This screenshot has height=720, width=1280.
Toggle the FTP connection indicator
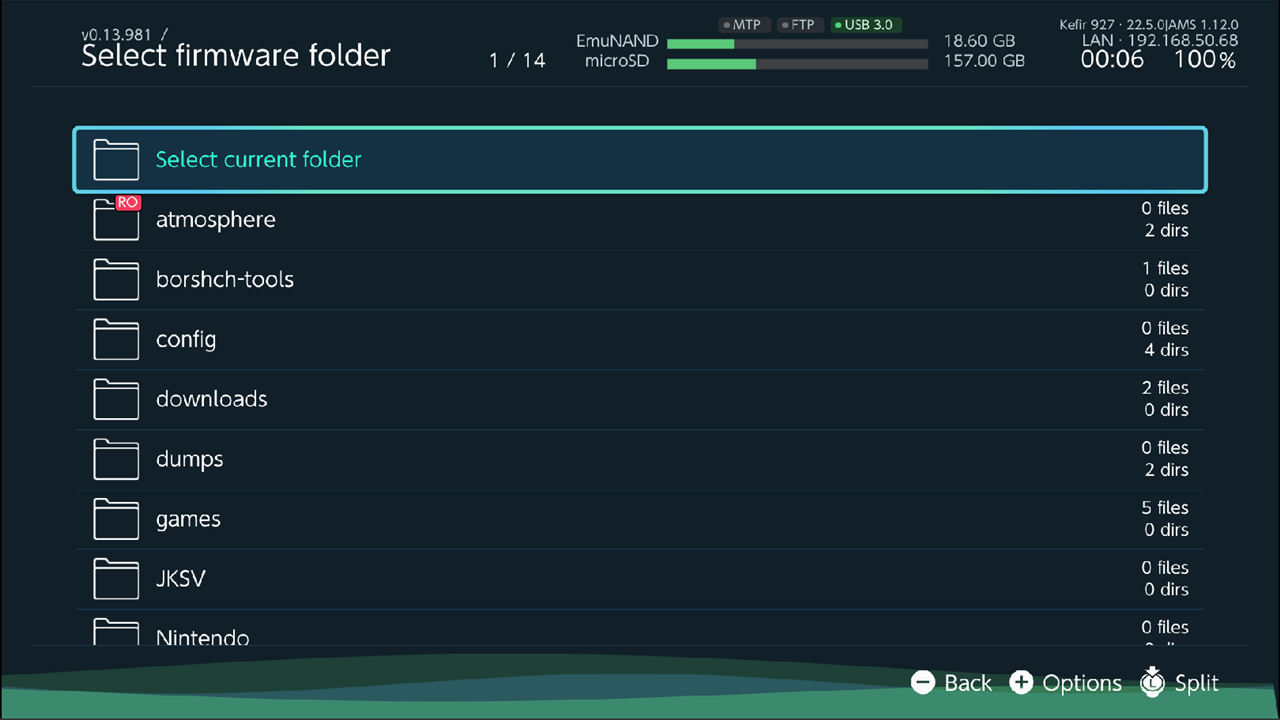click(798, 25)
